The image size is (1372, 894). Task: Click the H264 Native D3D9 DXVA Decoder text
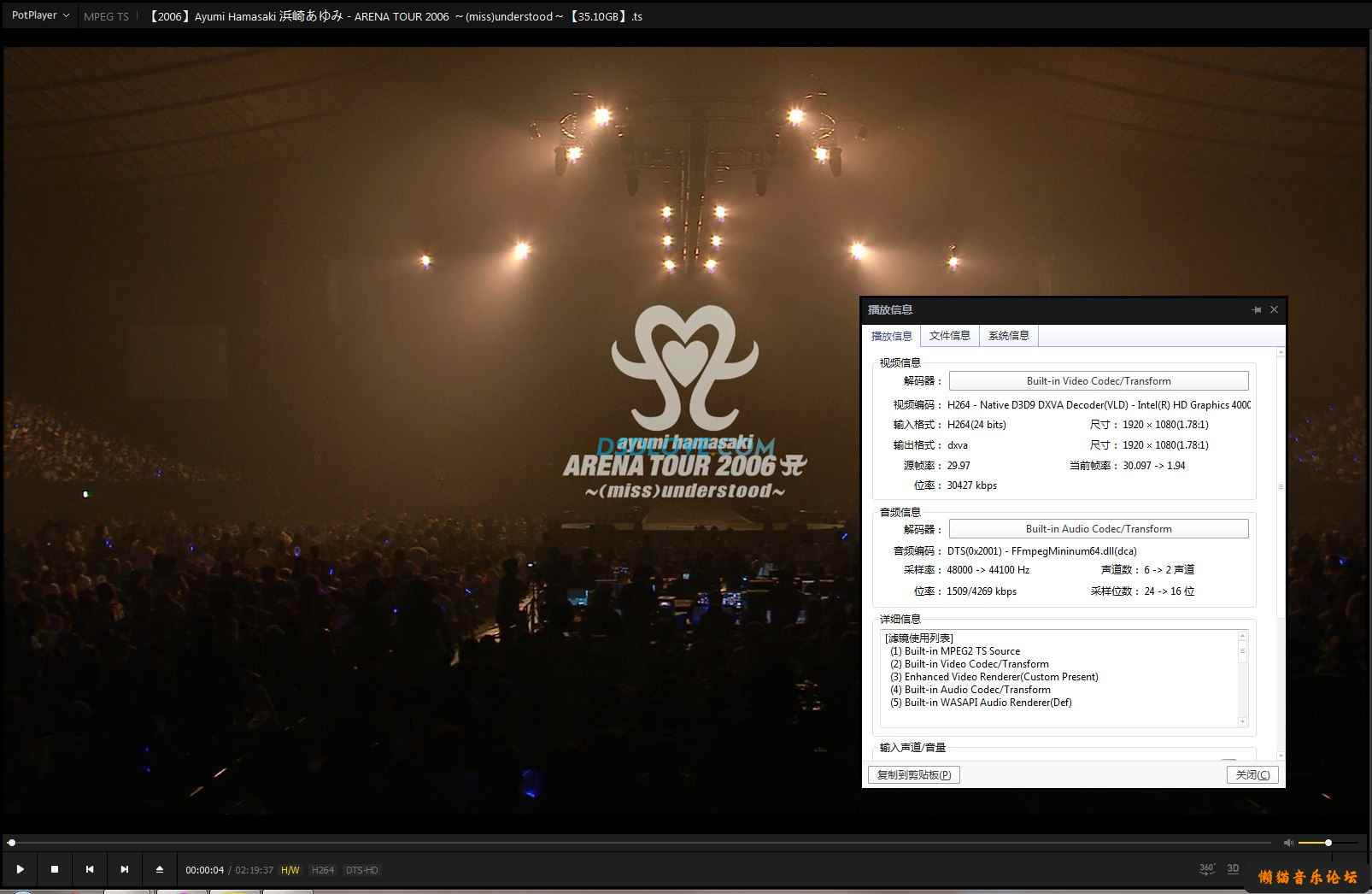1099,405
